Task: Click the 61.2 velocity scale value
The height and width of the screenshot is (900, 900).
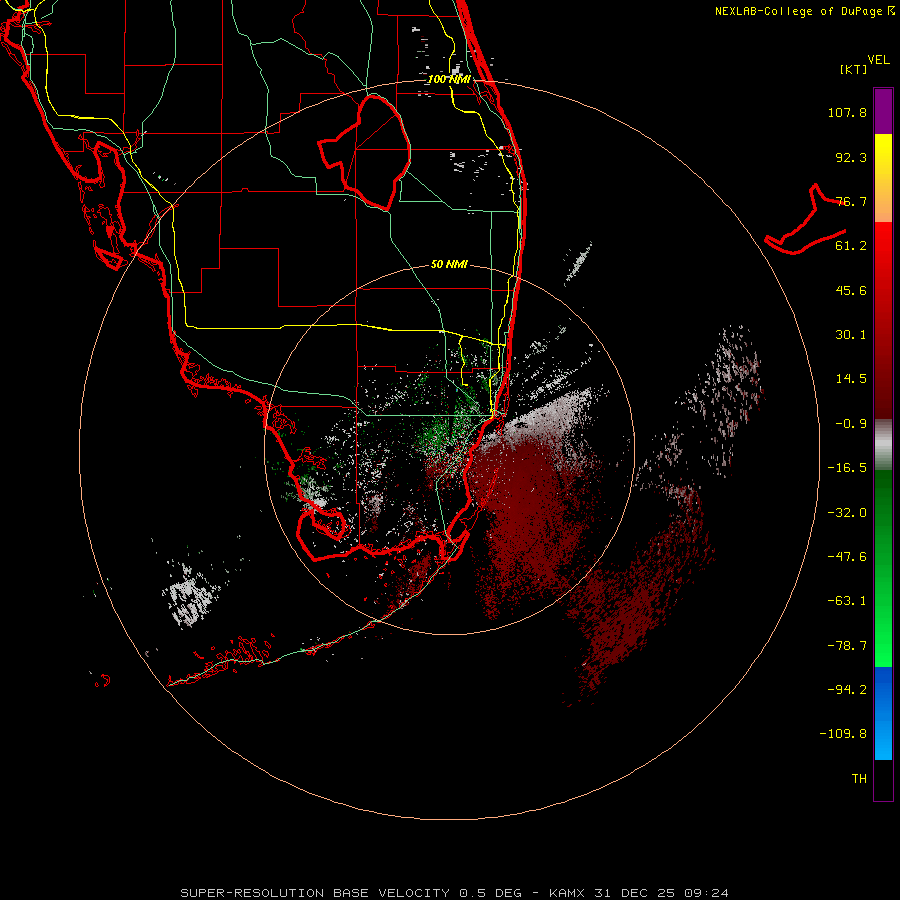Action: tap(851, 246)
